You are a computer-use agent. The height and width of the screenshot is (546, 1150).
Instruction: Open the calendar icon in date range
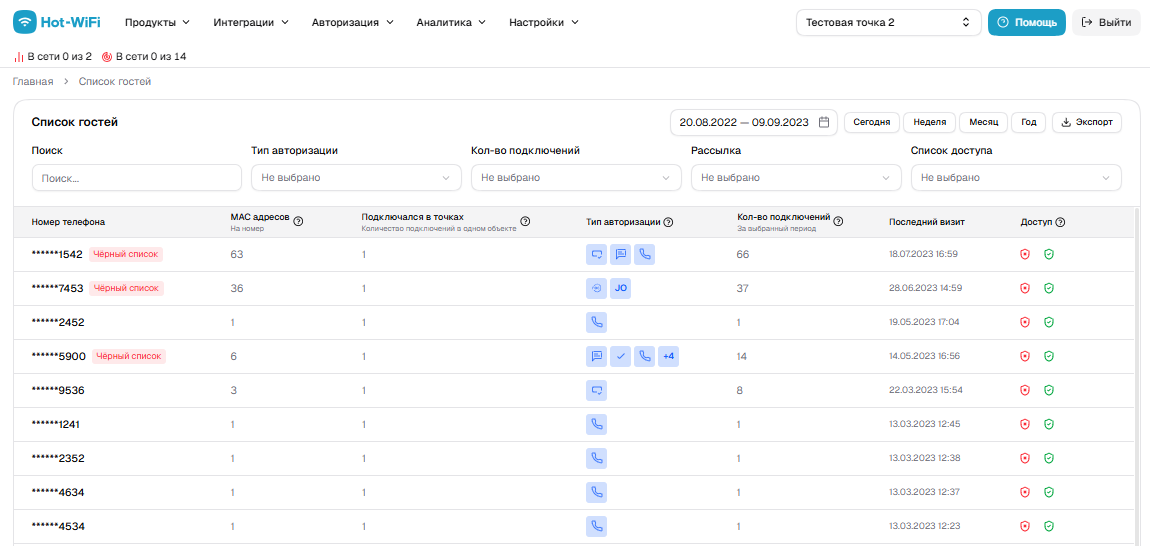tap(824, 122)
